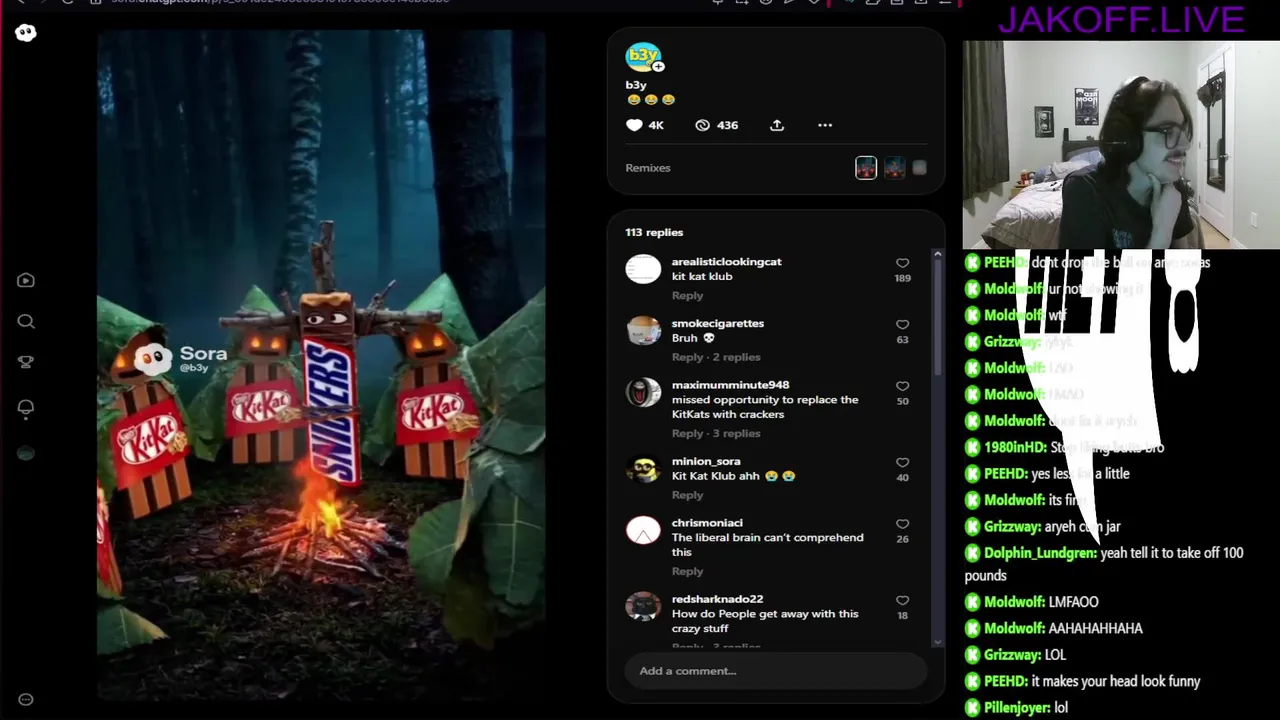Open first remix thumbnail
This screenshot has width=1280, height=720.
click(x=866, y=168)
